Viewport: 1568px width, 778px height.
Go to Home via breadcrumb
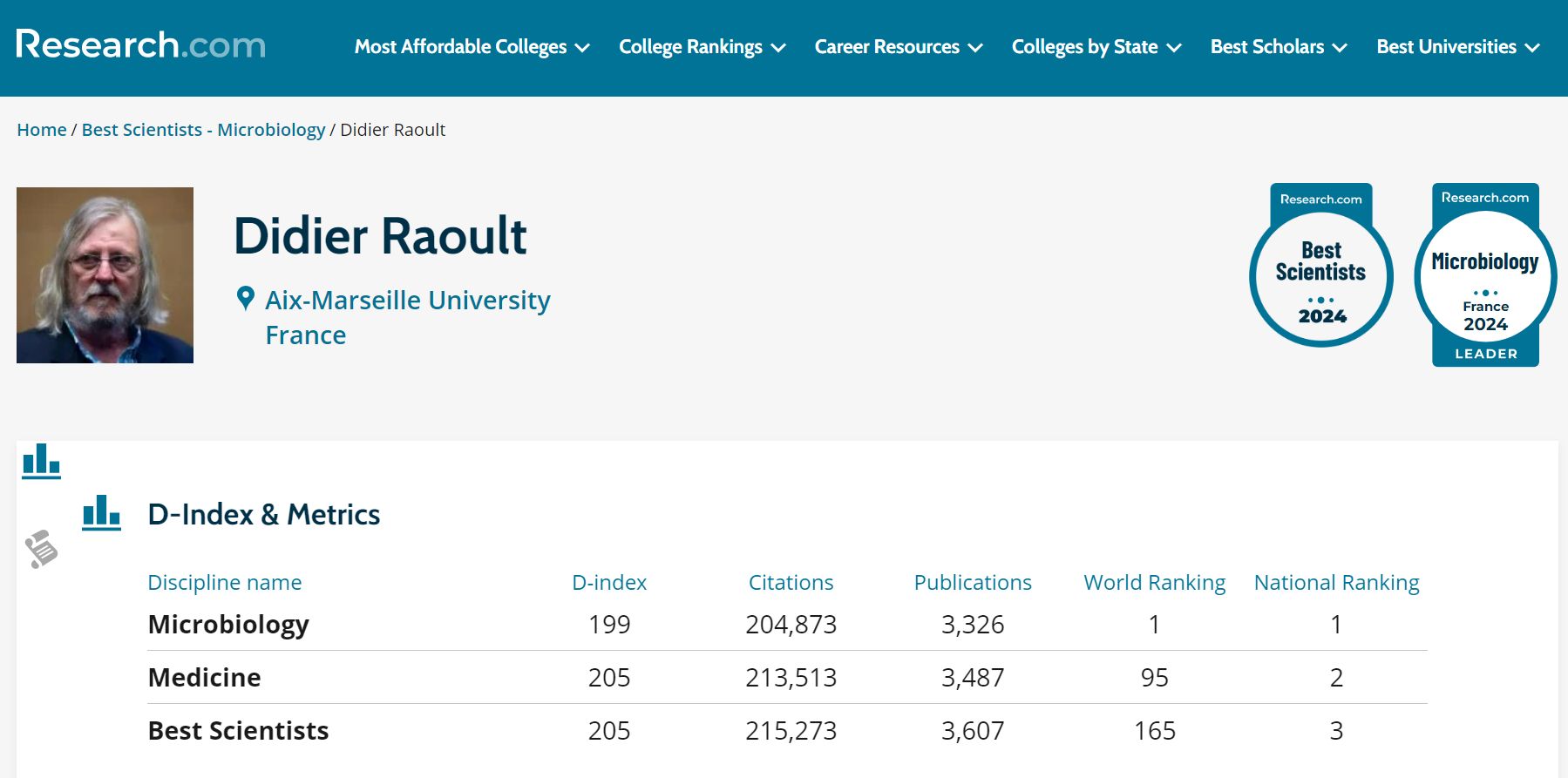point(42,130)
